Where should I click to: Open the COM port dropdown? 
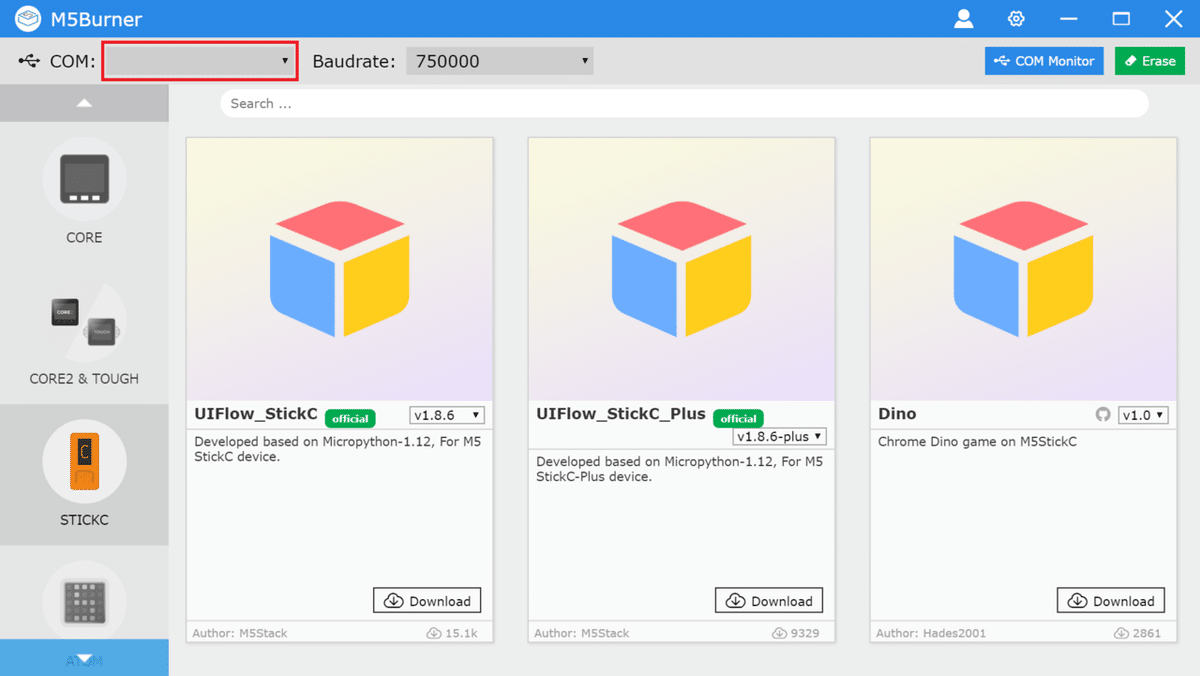click(200, 61)
